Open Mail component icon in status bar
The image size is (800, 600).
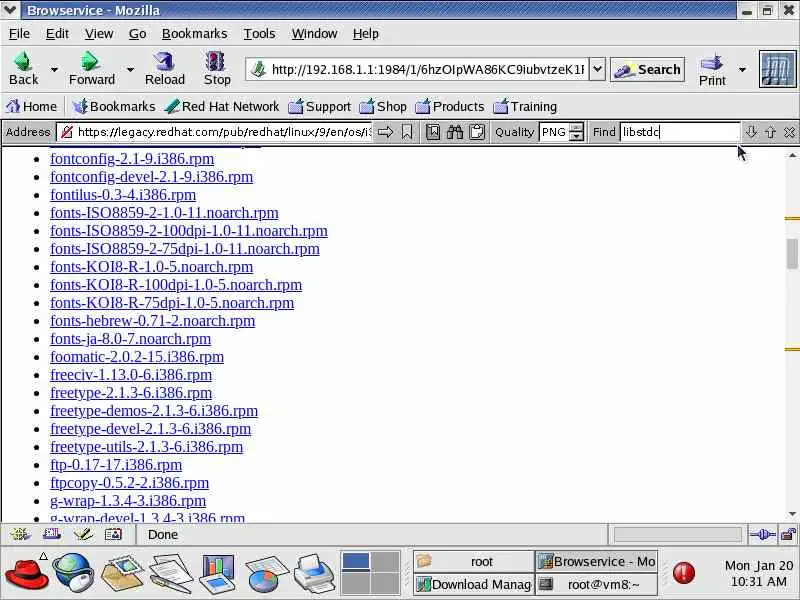pyautogui.click(x=52, y=534)
